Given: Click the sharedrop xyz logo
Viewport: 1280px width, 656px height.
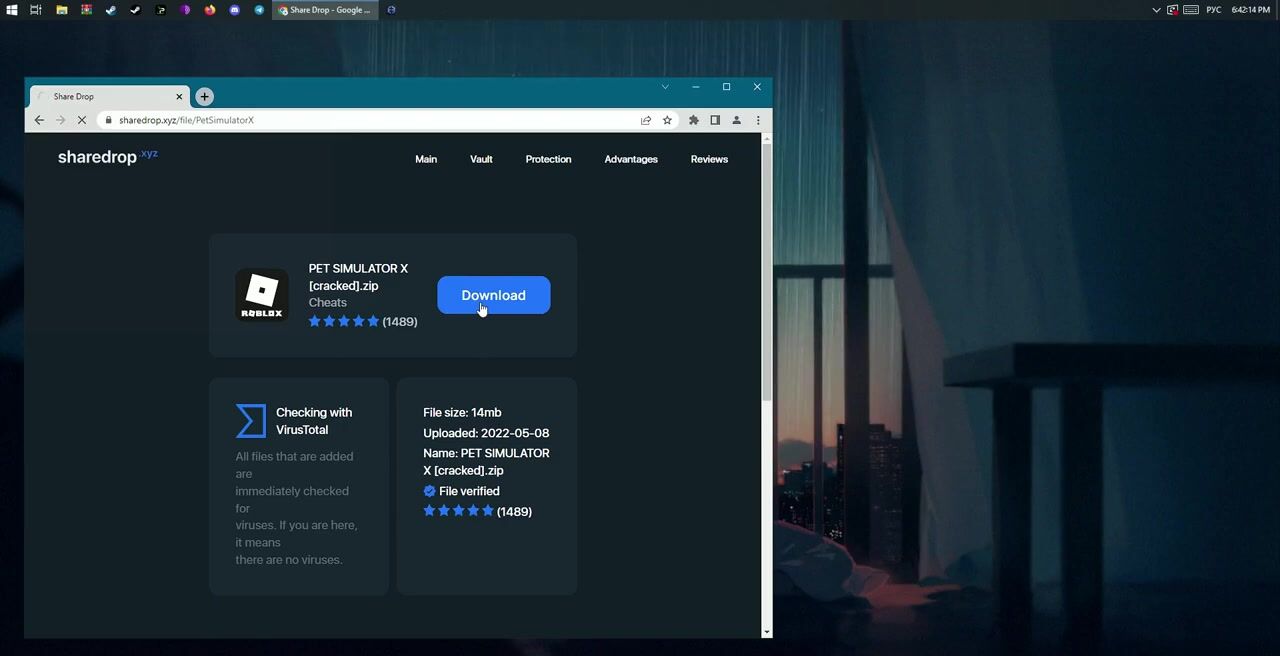Looking at the screenshot, I should pyautogui.click(x=108, y=157).
